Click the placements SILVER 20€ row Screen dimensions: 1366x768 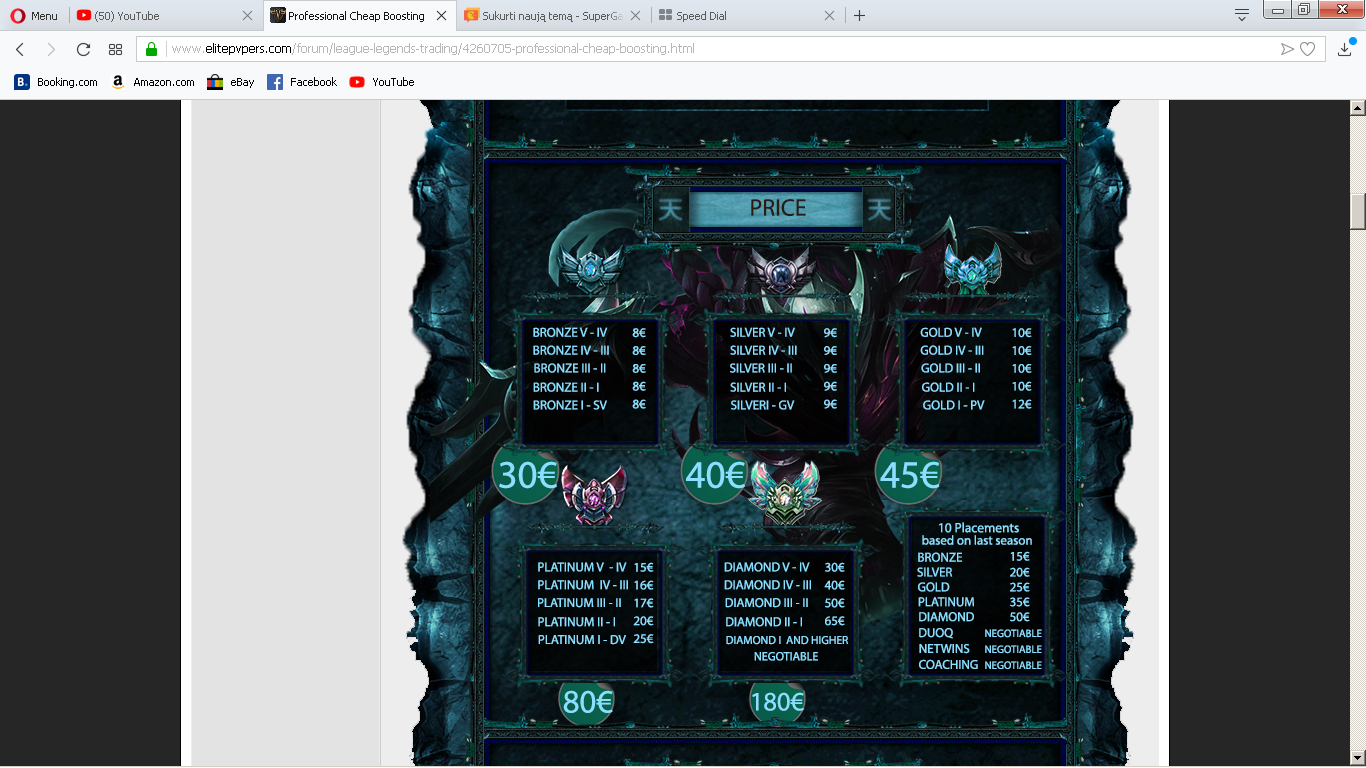click(973, 572)
